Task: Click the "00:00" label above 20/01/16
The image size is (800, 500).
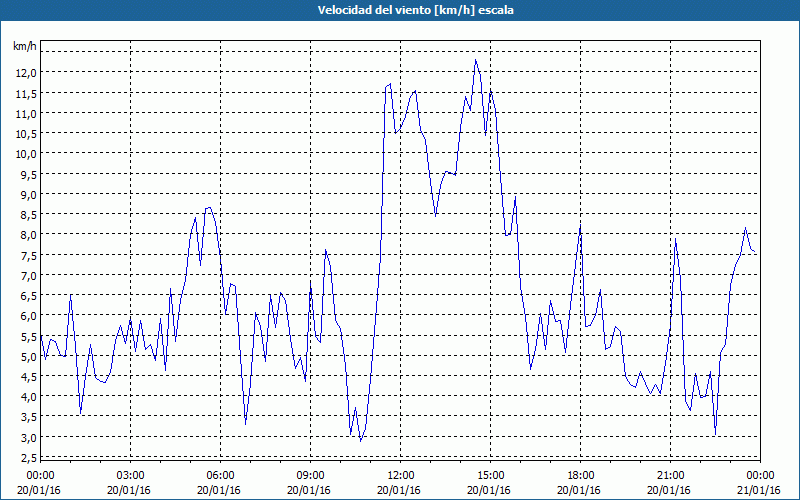Action: (40, 476)
